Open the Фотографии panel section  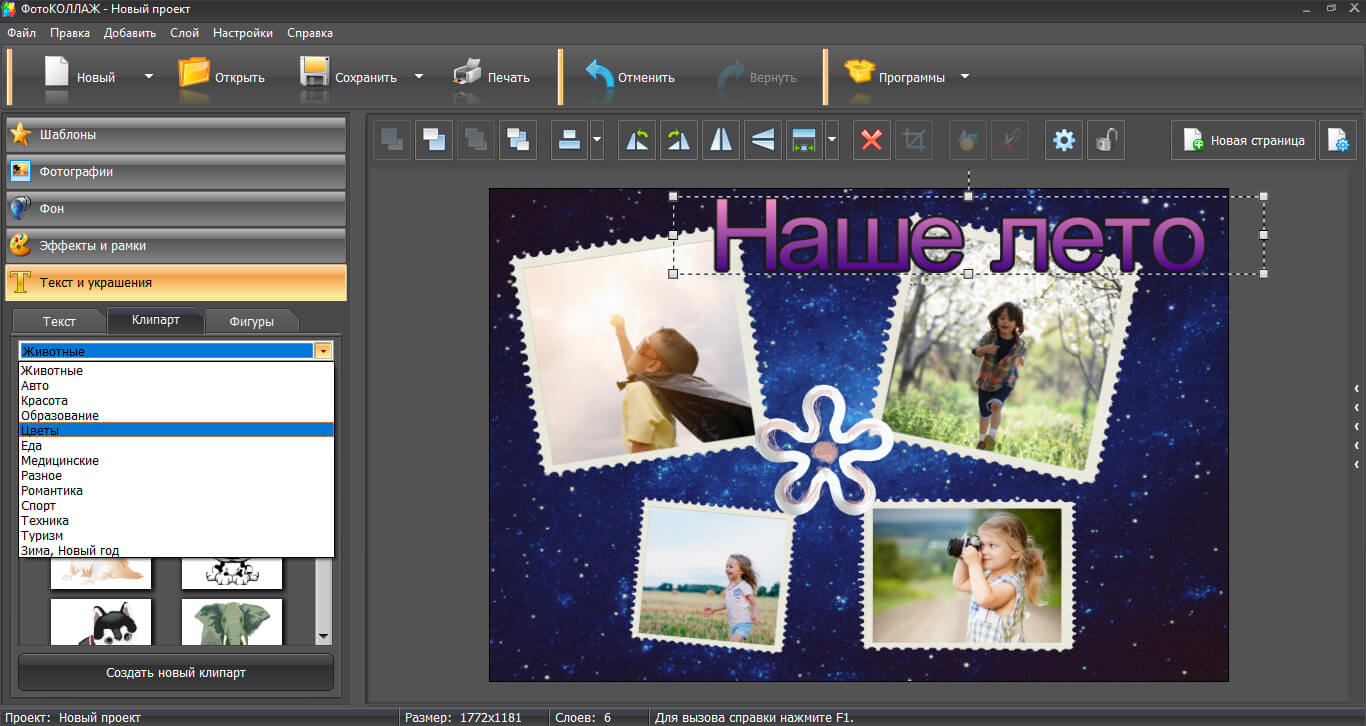coord(176,171)
